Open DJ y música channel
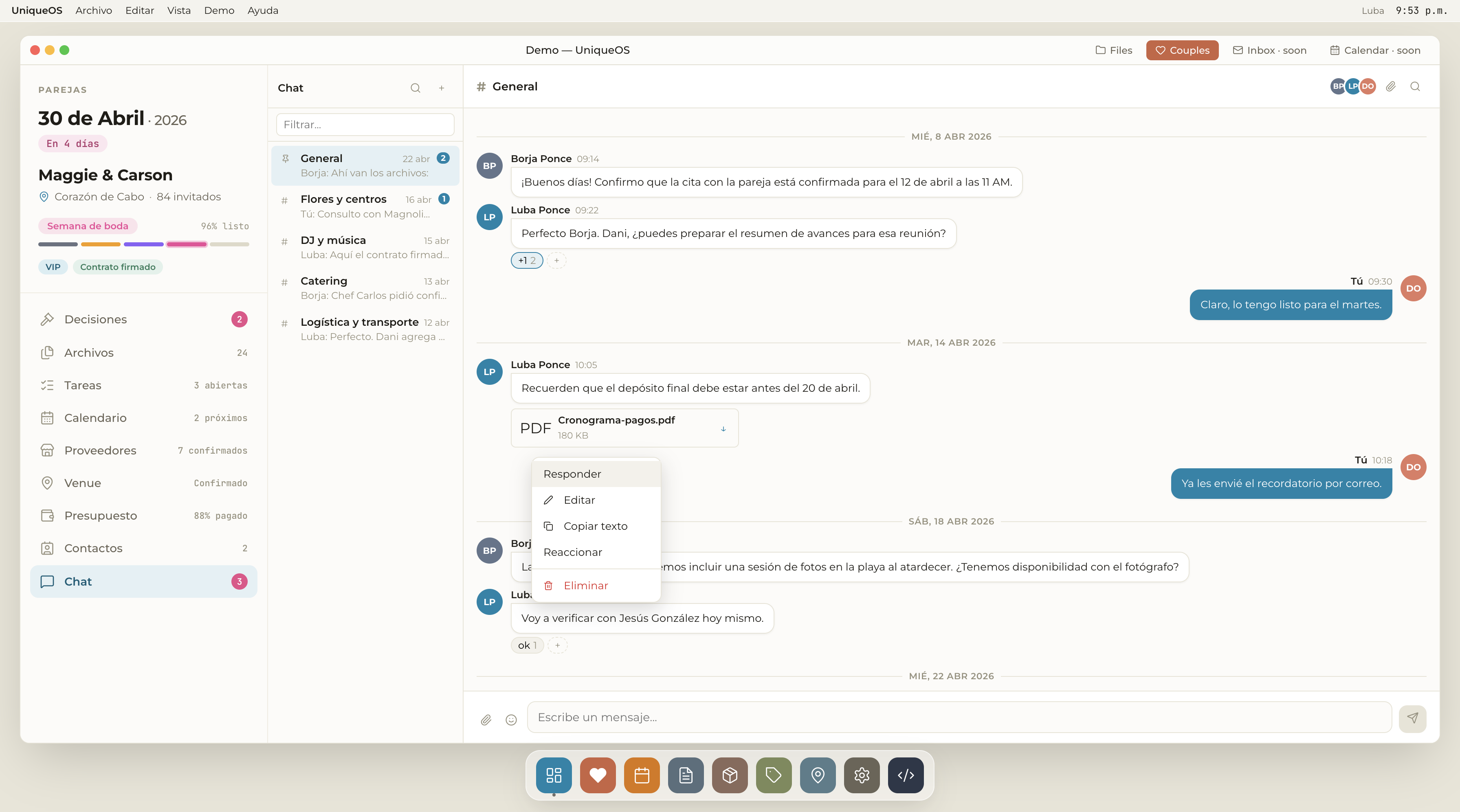 tap(365, 248)
